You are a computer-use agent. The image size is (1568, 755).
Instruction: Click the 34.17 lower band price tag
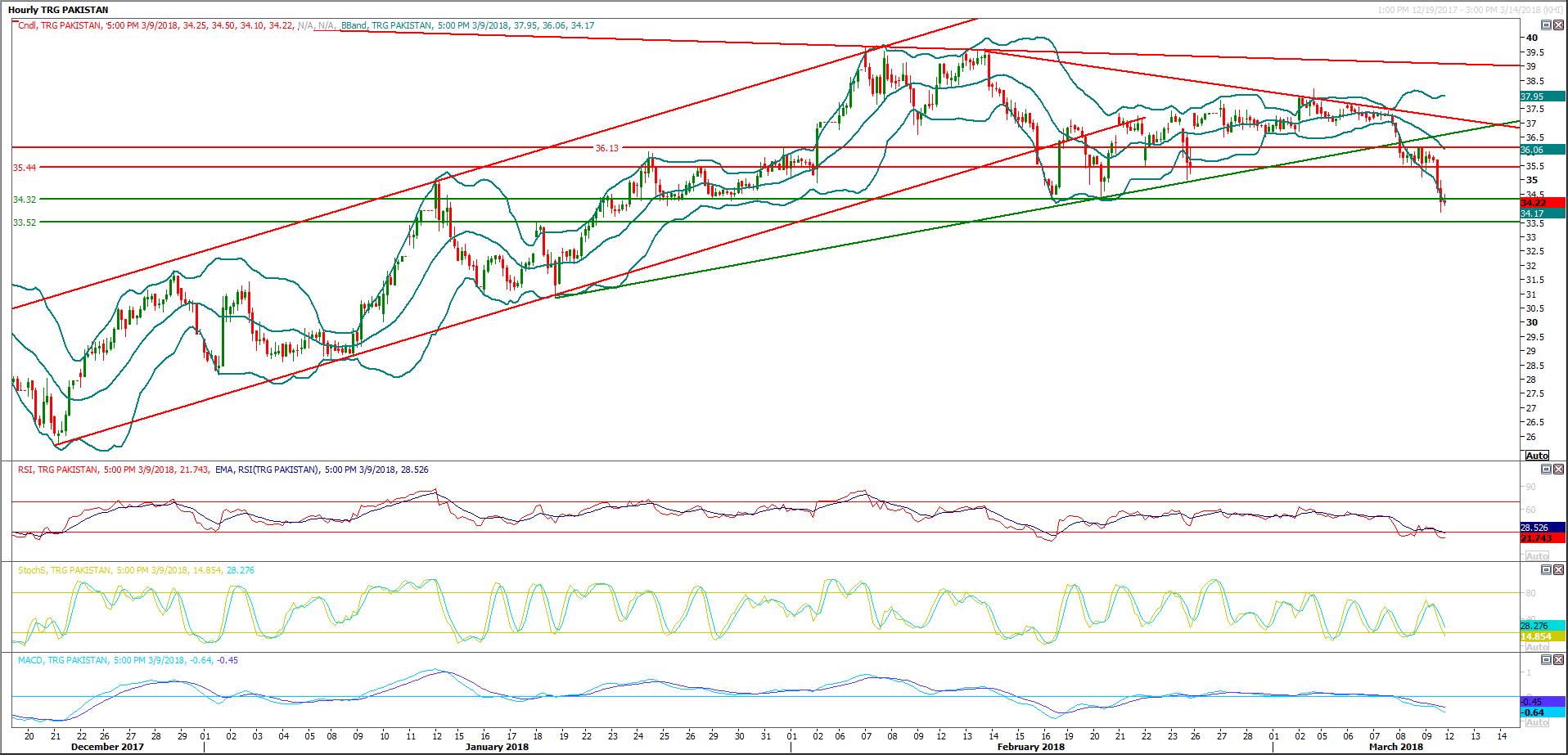(1542, 213)
